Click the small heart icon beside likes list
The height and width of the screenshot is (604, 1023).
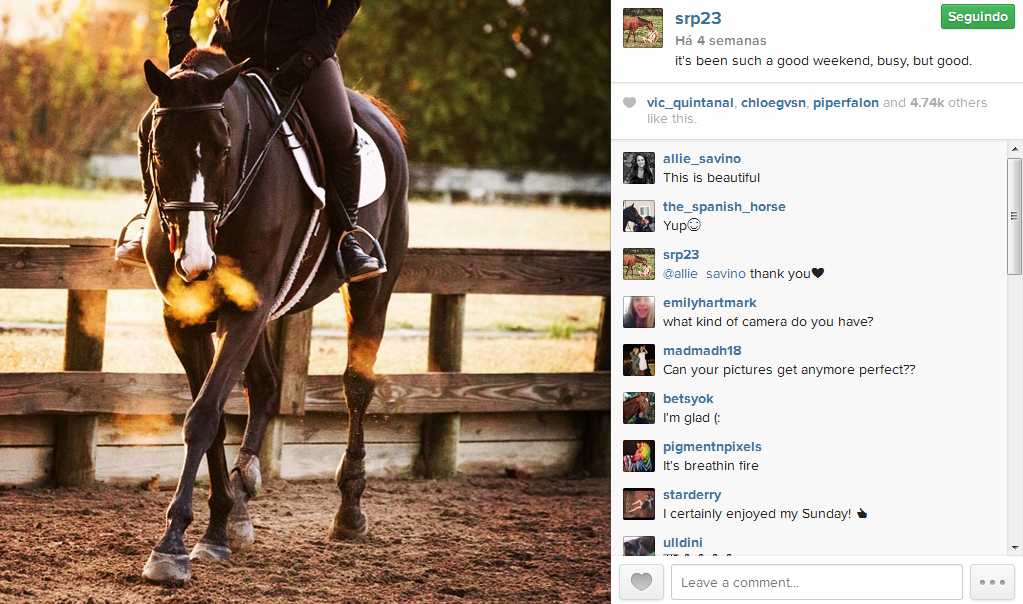click(x=629, y=102)
